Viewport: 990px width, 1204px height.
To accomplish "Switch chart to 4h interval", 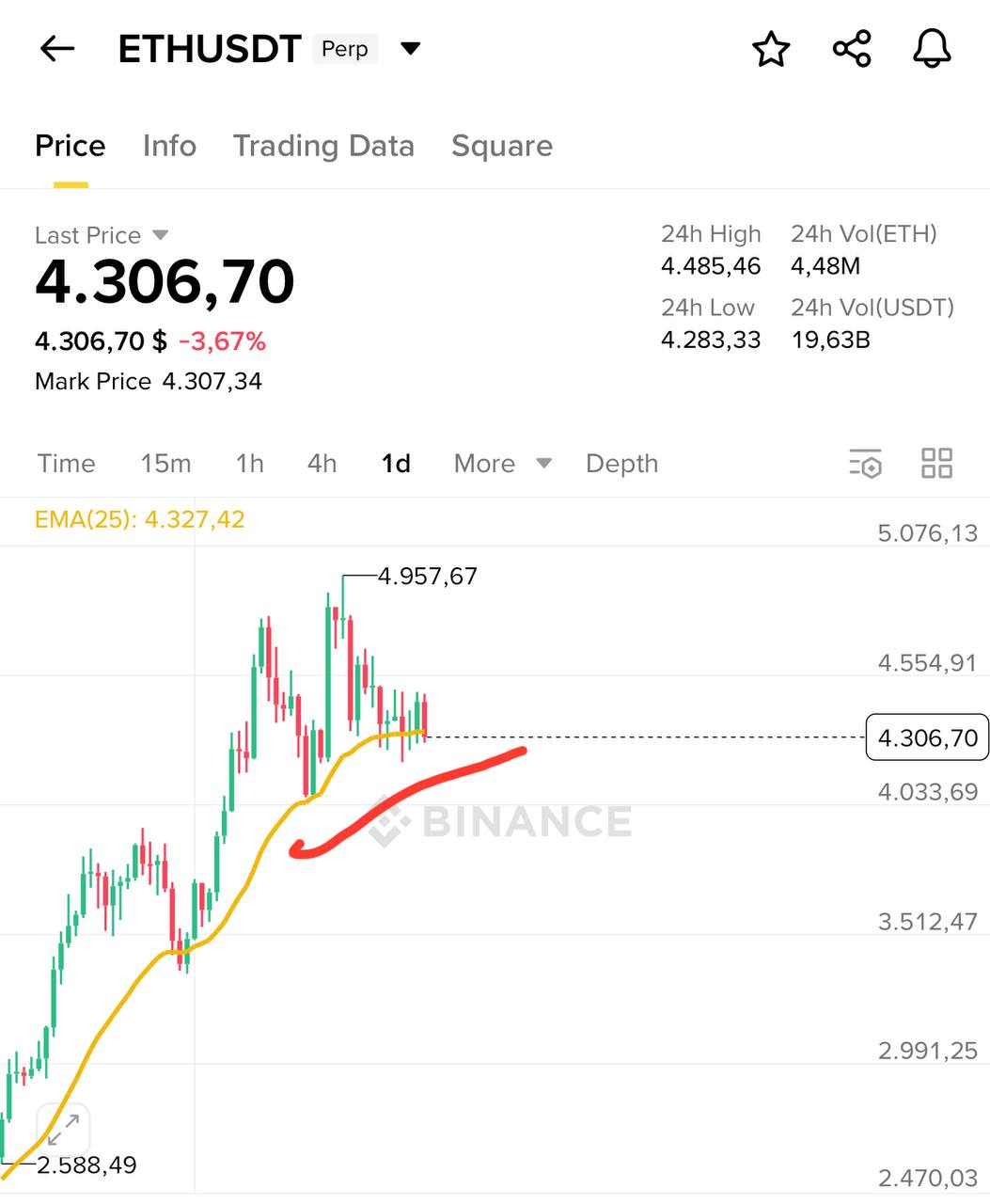I will click(322, 464).
